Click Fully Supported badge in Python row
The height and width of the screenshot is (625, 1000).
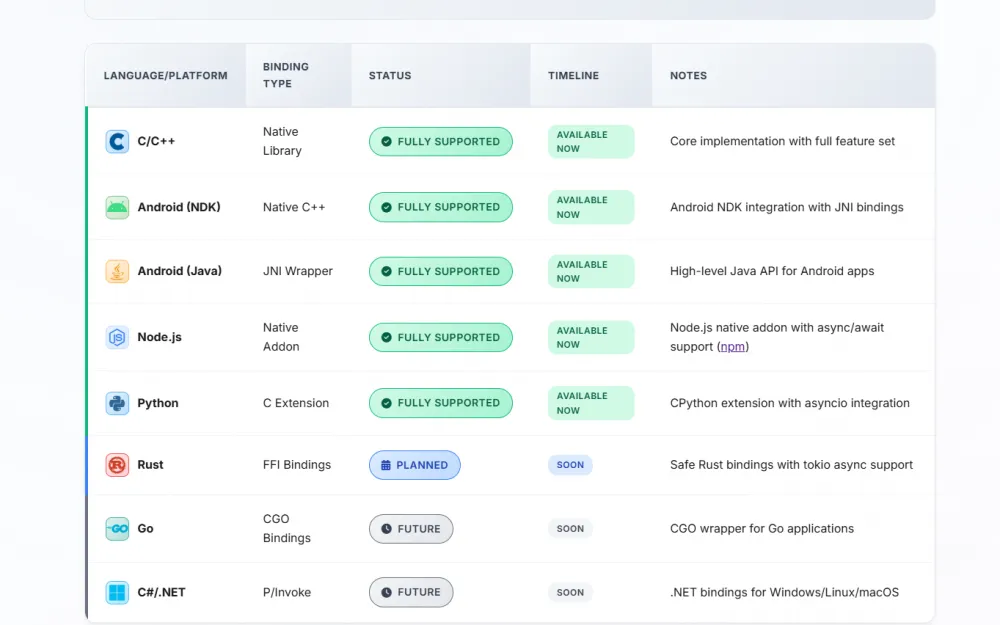click(x=440, y=403)
